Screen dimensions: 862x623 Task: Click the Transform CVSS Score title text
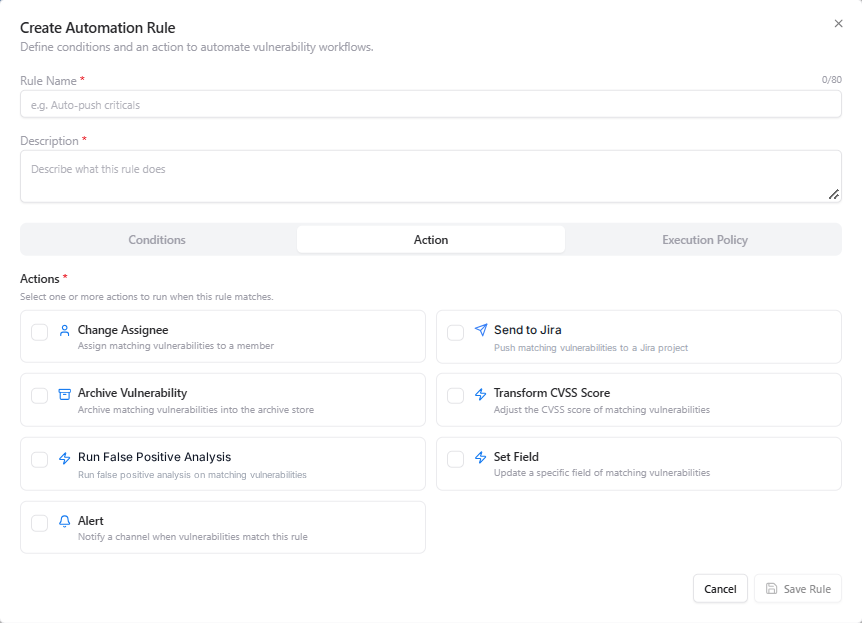point(552,393)
